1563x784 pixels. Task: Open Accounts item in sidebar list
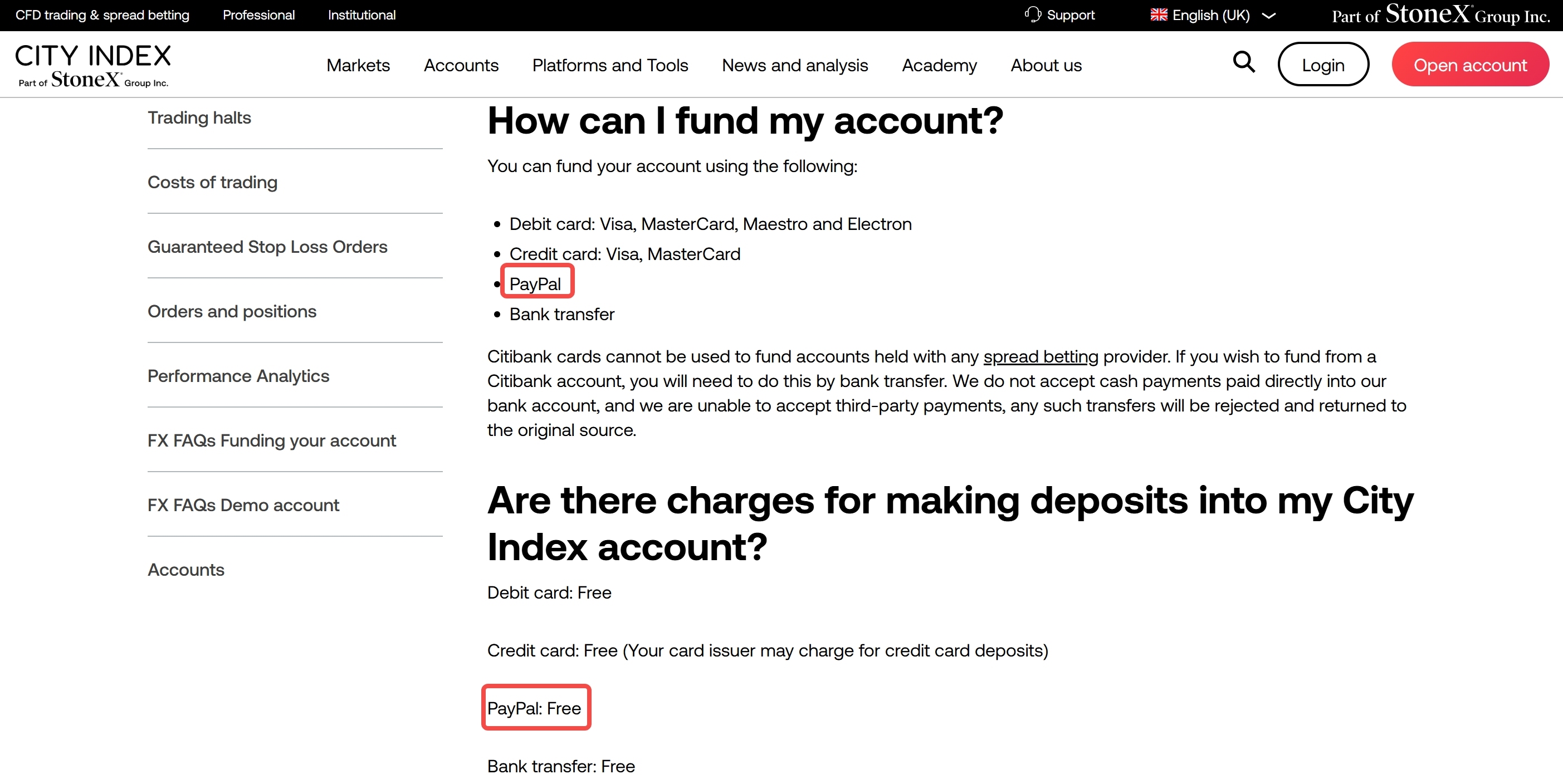tap(185, 570)
